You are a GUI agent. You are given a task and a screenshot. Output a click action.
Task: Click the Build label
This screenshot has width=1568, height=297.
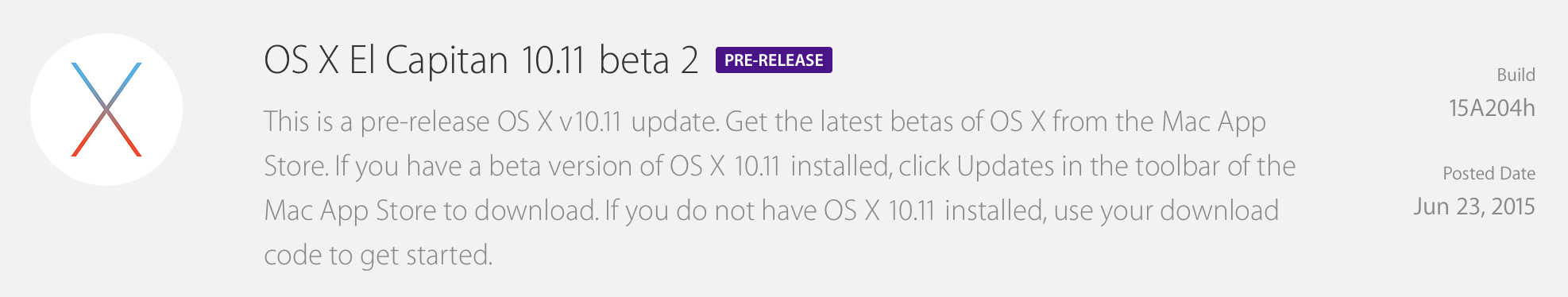(x=1516, y=75)
